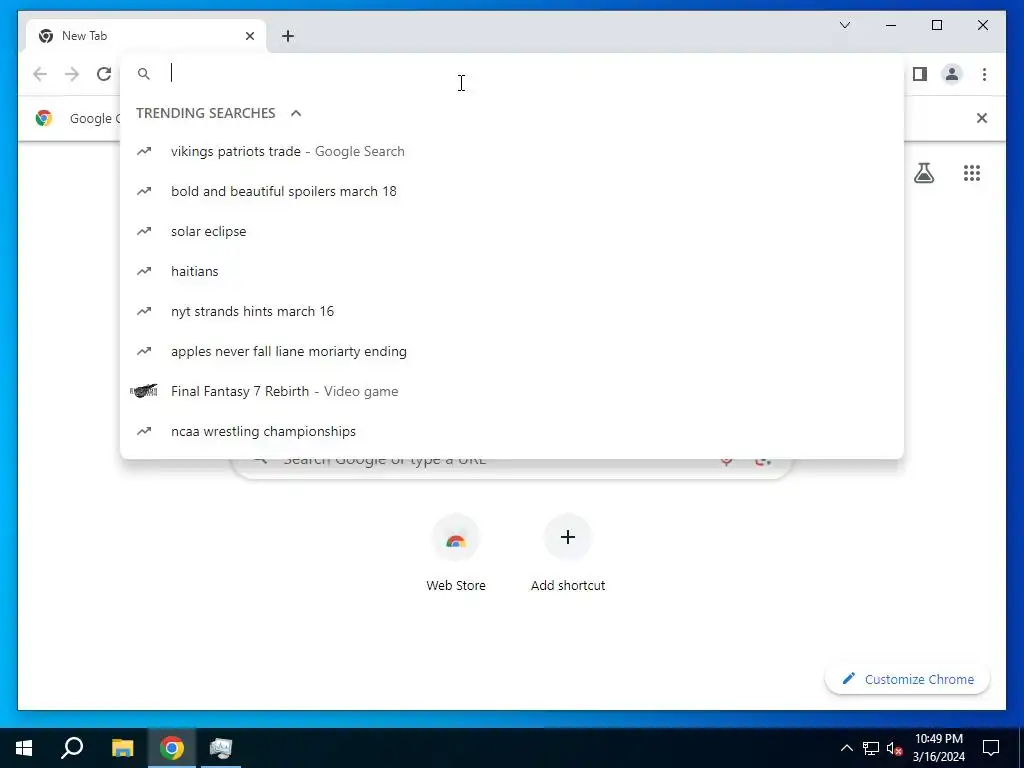Open the taskbar clock showing 10:49 PM
Screen dimensions: 1024x768
(x=938, y=748)
